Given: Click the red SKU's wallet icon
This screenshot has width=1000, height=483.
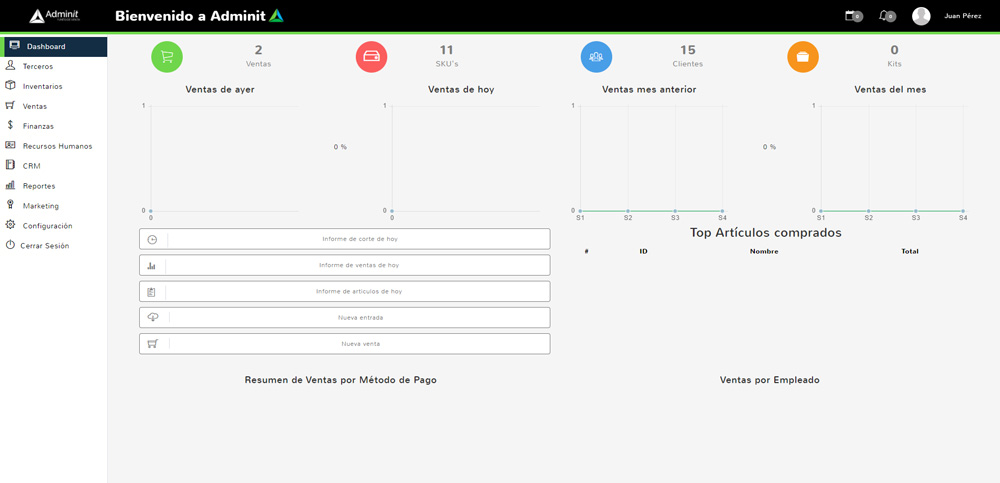Looking at the screenshot, I should (x=371, y=57).
